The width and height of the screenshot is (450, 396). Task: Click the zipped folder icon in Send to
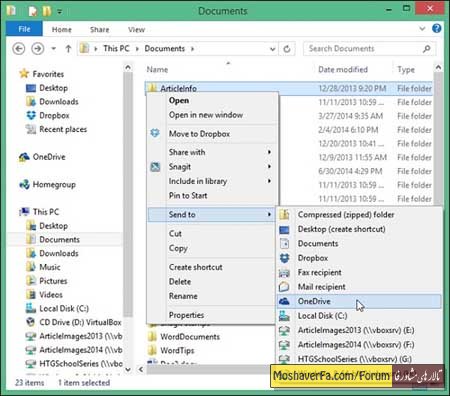click(x=284, y=215)
